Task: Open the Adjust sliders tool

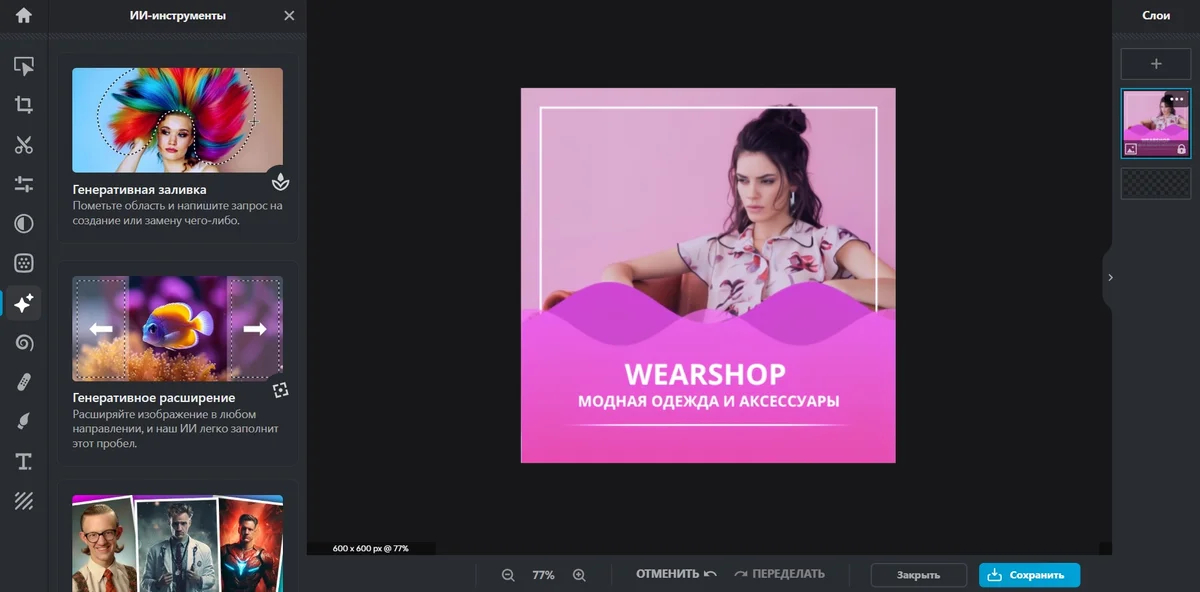Action: coord(23,184)
